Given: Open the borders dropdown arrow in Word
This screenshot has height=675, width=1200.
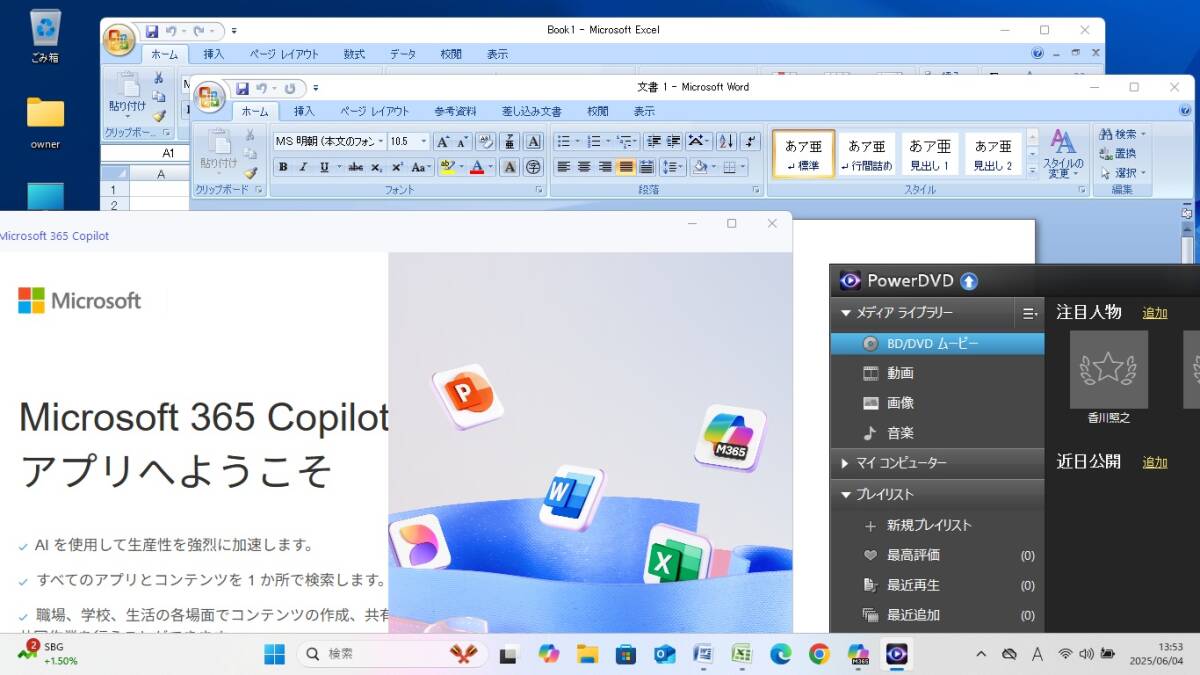Looking at the screenshot, I should pyautogui.click(x=743, y=167).
